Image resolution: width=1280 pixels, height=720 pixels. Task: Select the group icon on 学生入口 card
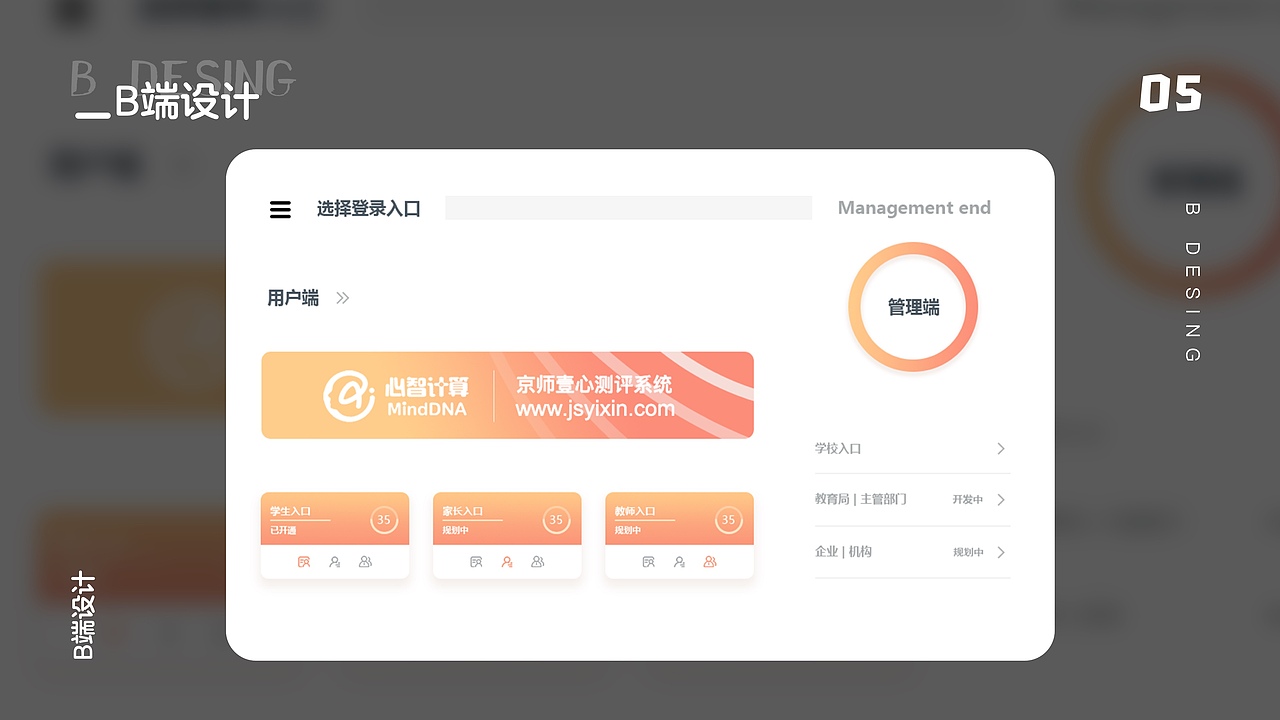pyautogui.click(x=366, y=562)
